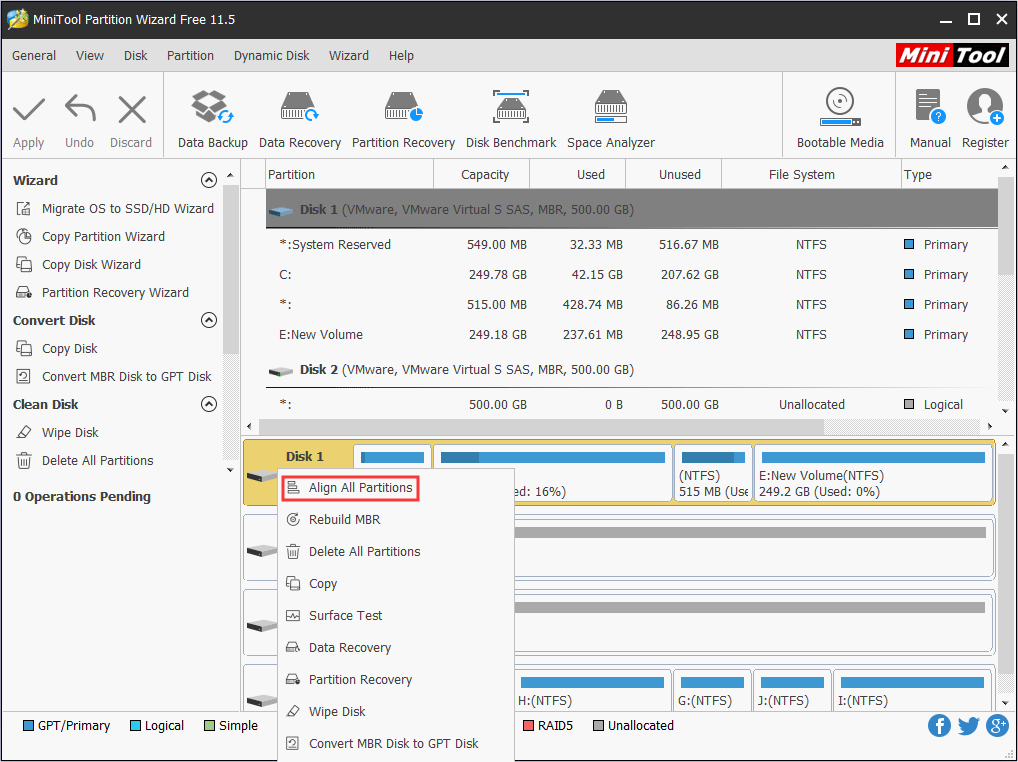Image resolution: width=1018 pixels, height=762 pixels.
Task: Open the View menu
Action: pos(90,56)
